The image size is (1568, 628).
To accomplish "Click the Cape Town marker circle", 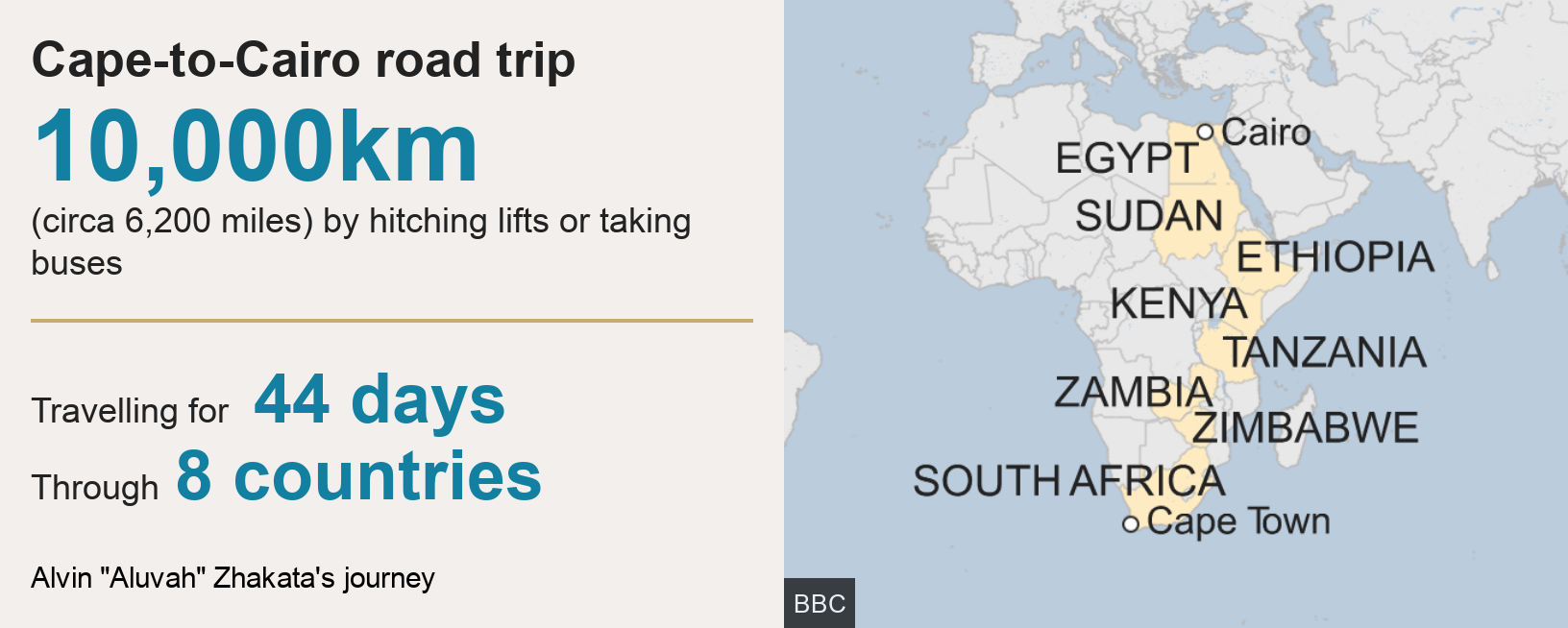I will click(1131, 524).
